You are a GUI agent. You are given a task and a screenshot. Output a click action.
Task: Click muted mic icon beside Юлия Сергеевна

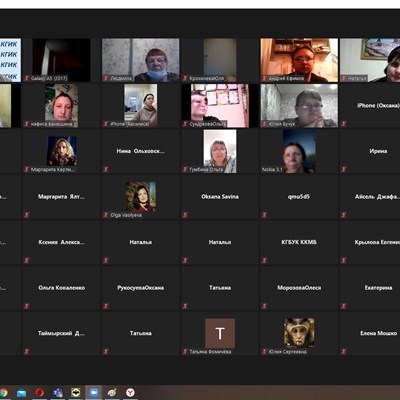pos(264,351)
